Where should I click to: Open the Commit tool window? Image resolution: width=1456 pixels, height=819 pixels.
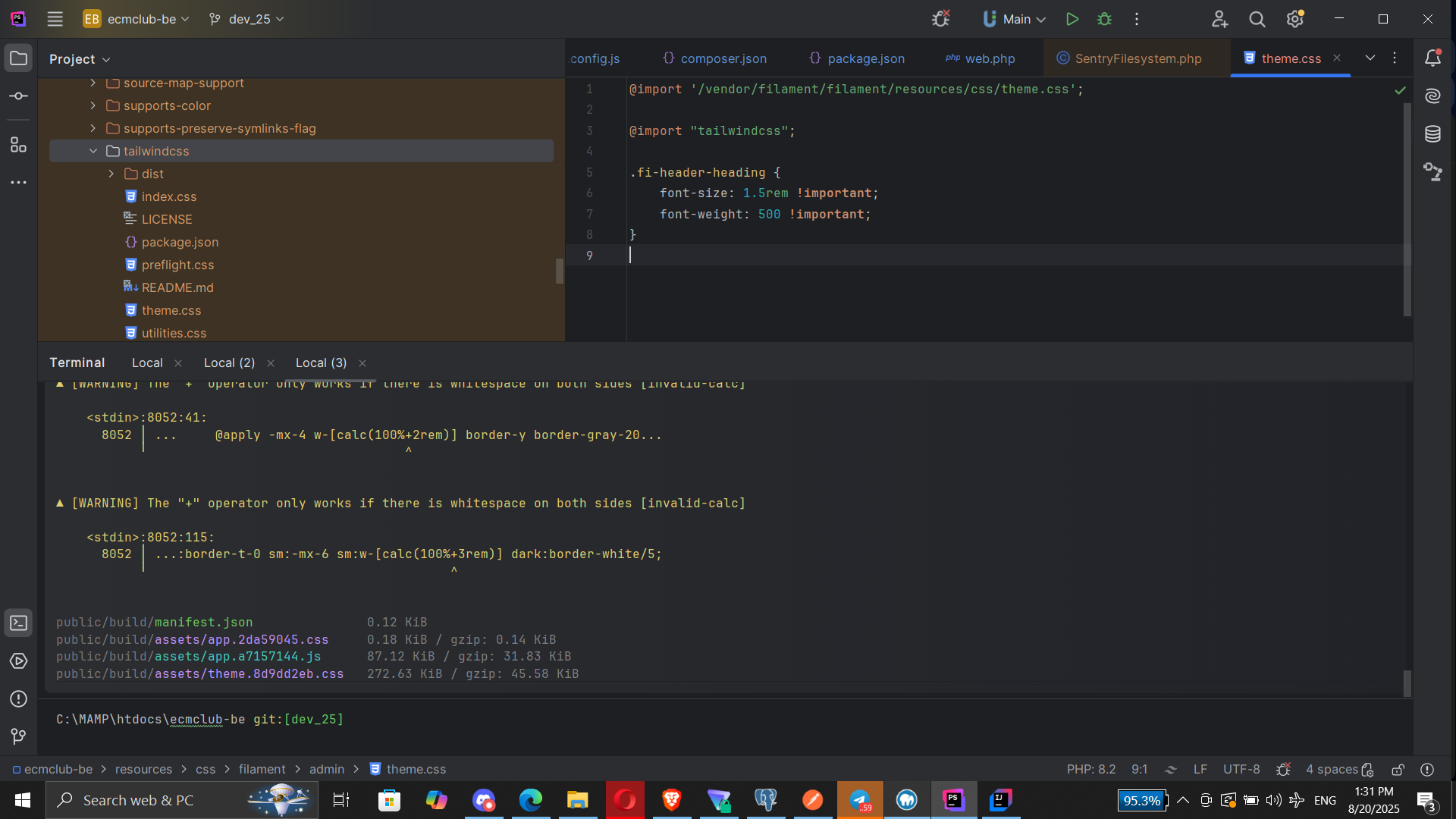tap(19, 96)
